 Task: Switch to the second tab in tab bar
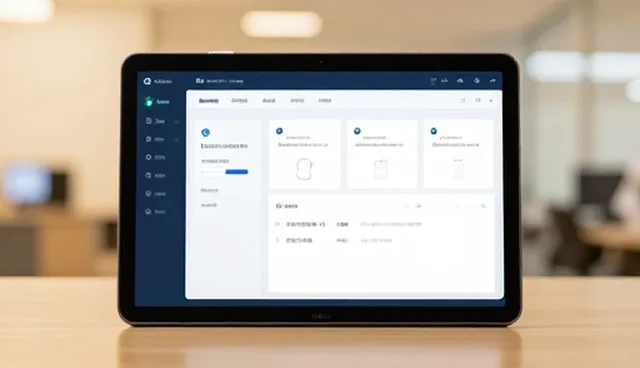coord(240,100)
